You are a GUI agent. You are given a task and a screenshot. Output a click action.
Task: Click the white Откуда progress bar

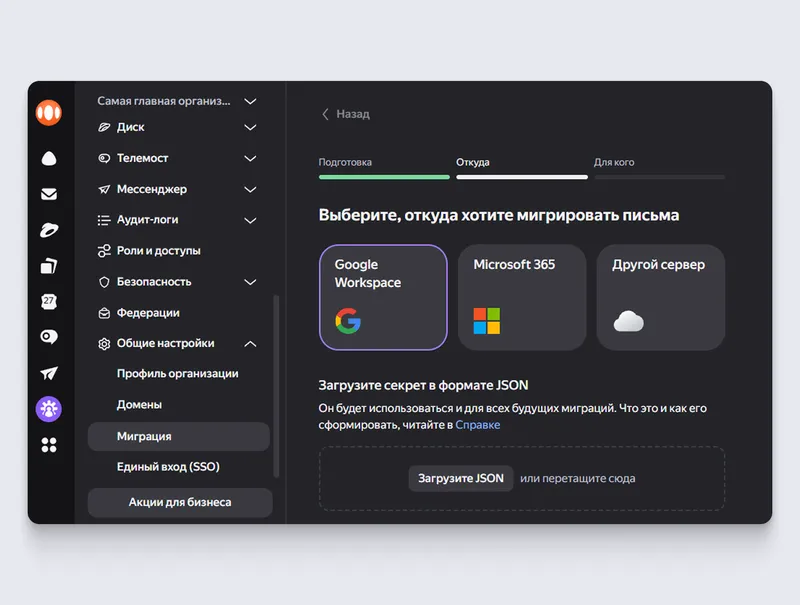click(522, 177)
